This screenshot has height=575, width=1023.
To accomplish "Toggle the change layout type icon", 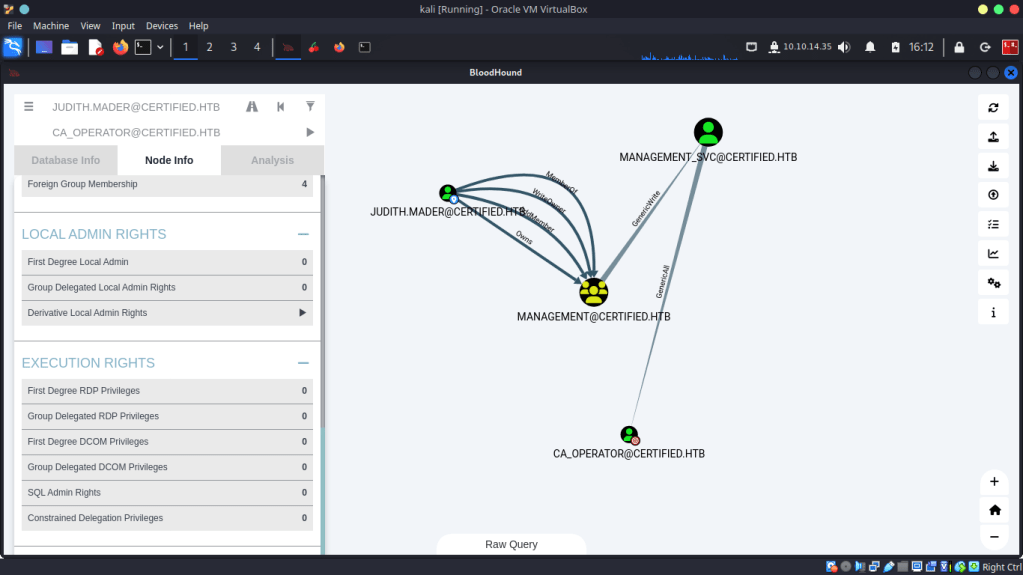I will click(993, 254).
